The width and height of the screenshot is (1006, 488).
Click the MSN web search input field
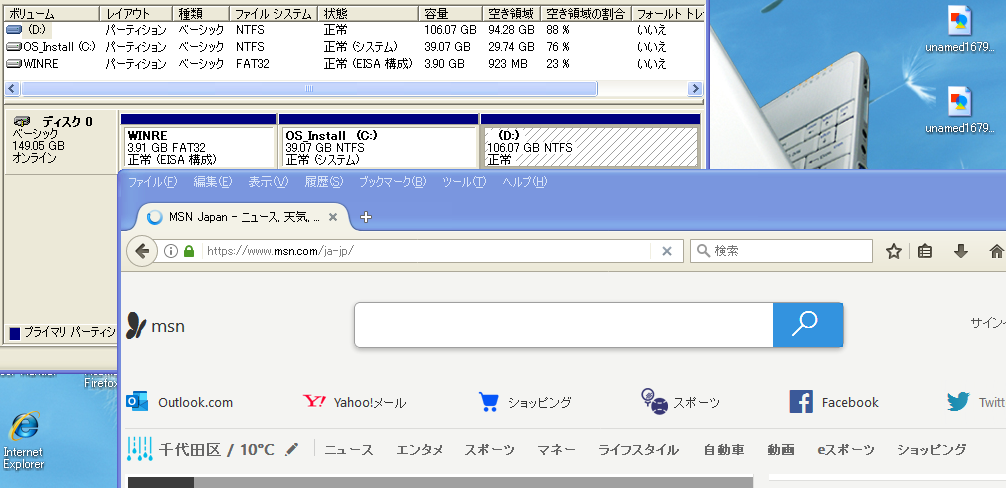(x=564, y=324)
